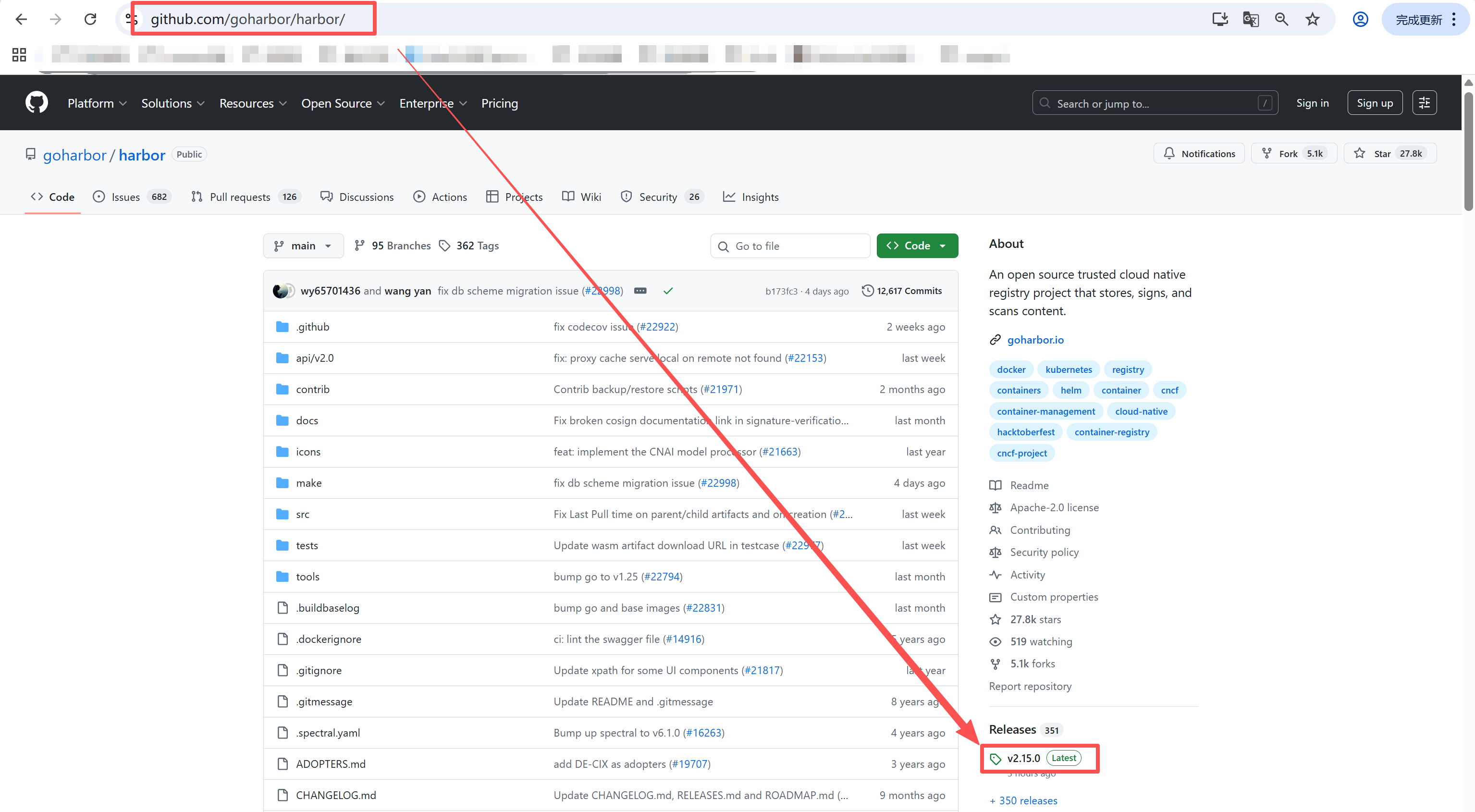Open the Security tab
This screenshot has height=812, width=1475.
pyautogui.click(x=662, y=197)
